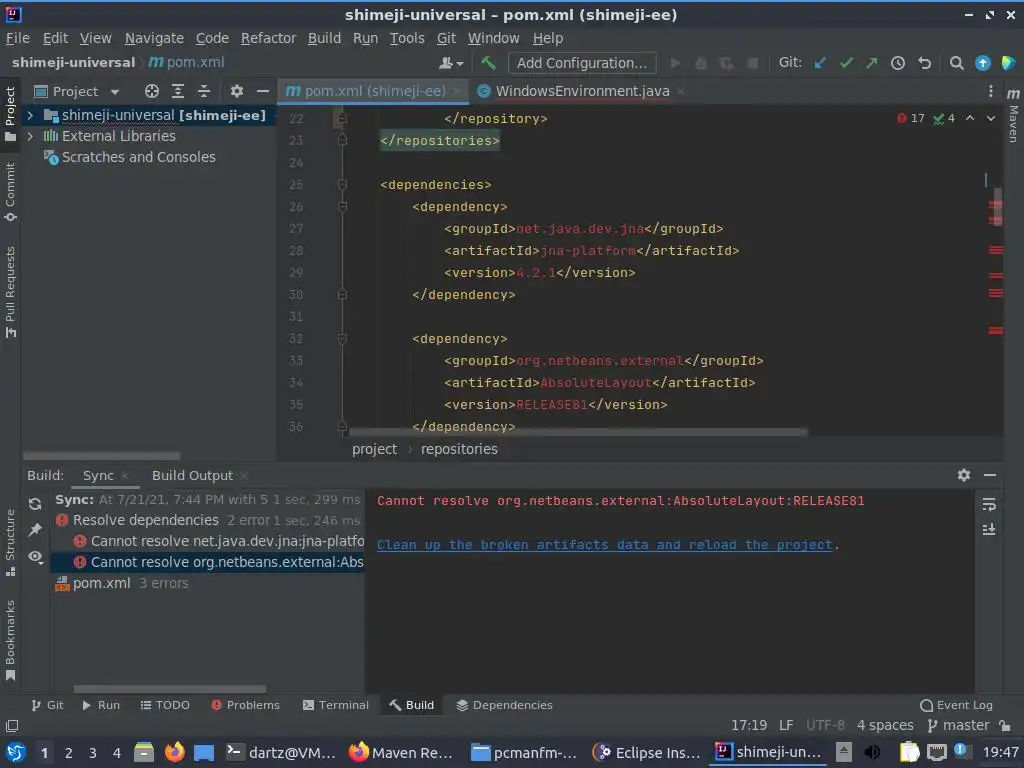The height and width of the screenshot is (768, 1024).
Task: Toggle the eye view filter in Build panel
Action: [35, 556]
